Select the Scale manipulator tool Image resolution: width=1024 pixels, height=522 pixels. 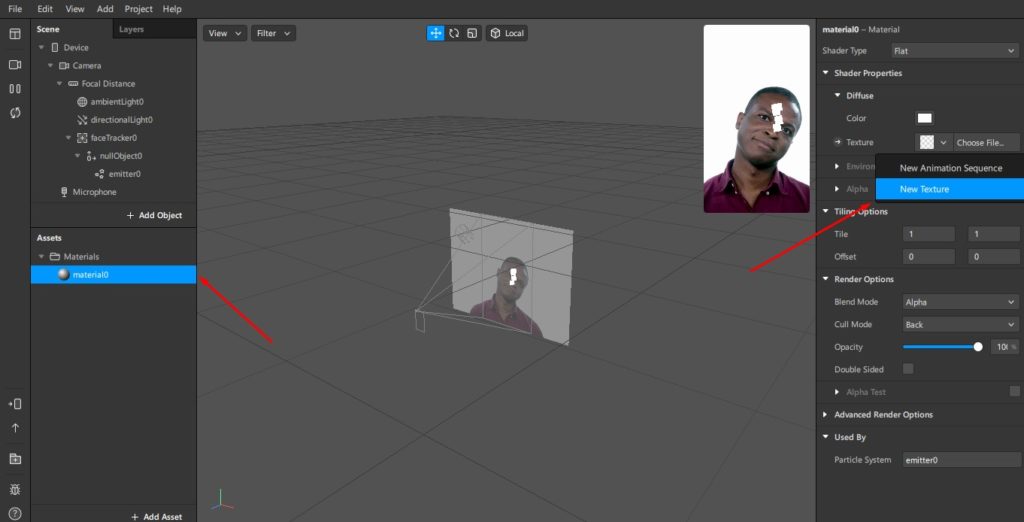471,33
